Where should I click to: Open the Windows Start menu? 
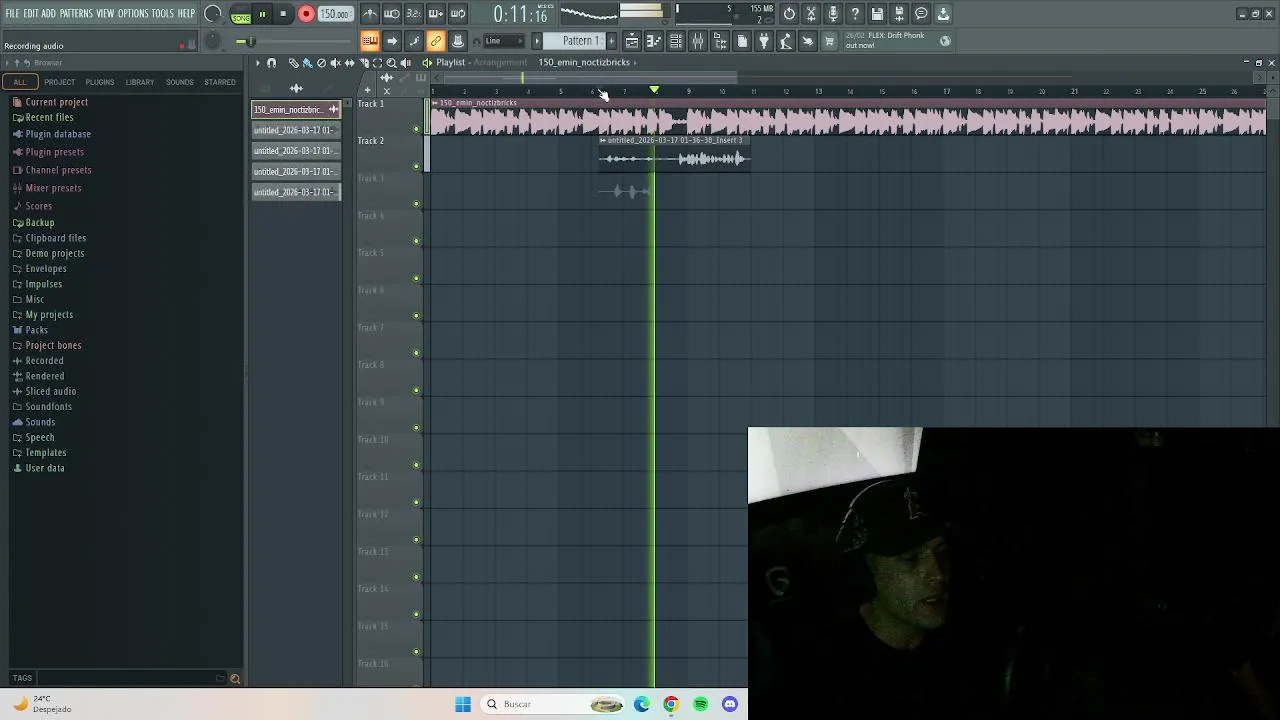click(x=463, y=704)
